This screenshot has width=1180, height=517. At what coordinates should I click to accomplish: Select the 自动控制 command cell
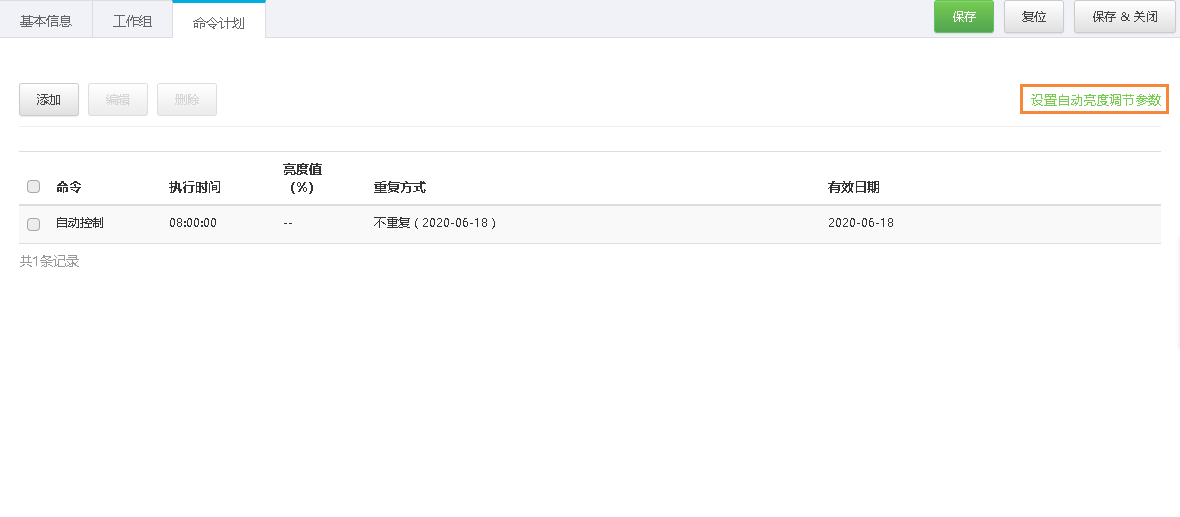click(x=80, y=223)
